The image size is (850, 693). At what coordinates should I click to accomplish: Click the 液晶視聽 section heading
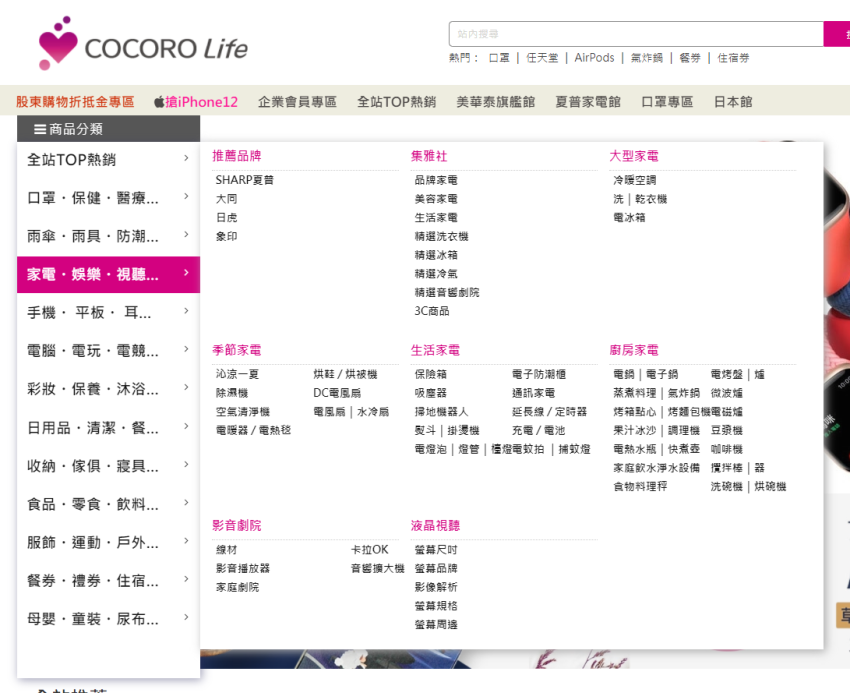click(x=435, y=525)
